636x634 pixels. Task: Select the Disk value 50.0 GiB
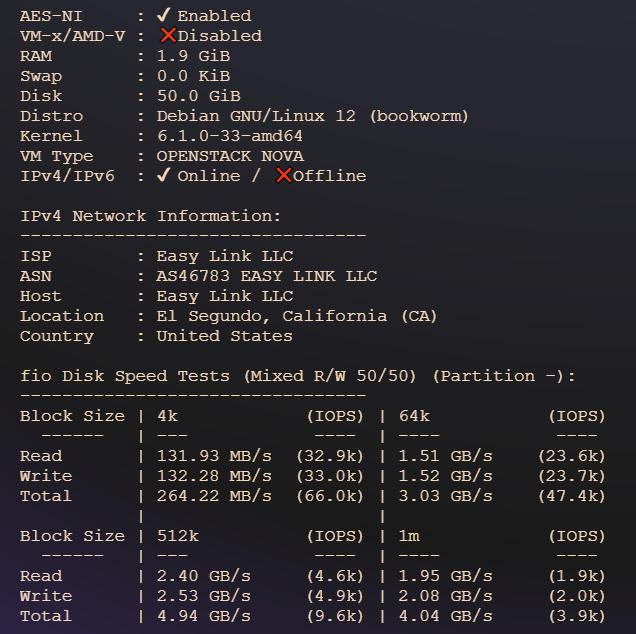click(x=199, y=96)
